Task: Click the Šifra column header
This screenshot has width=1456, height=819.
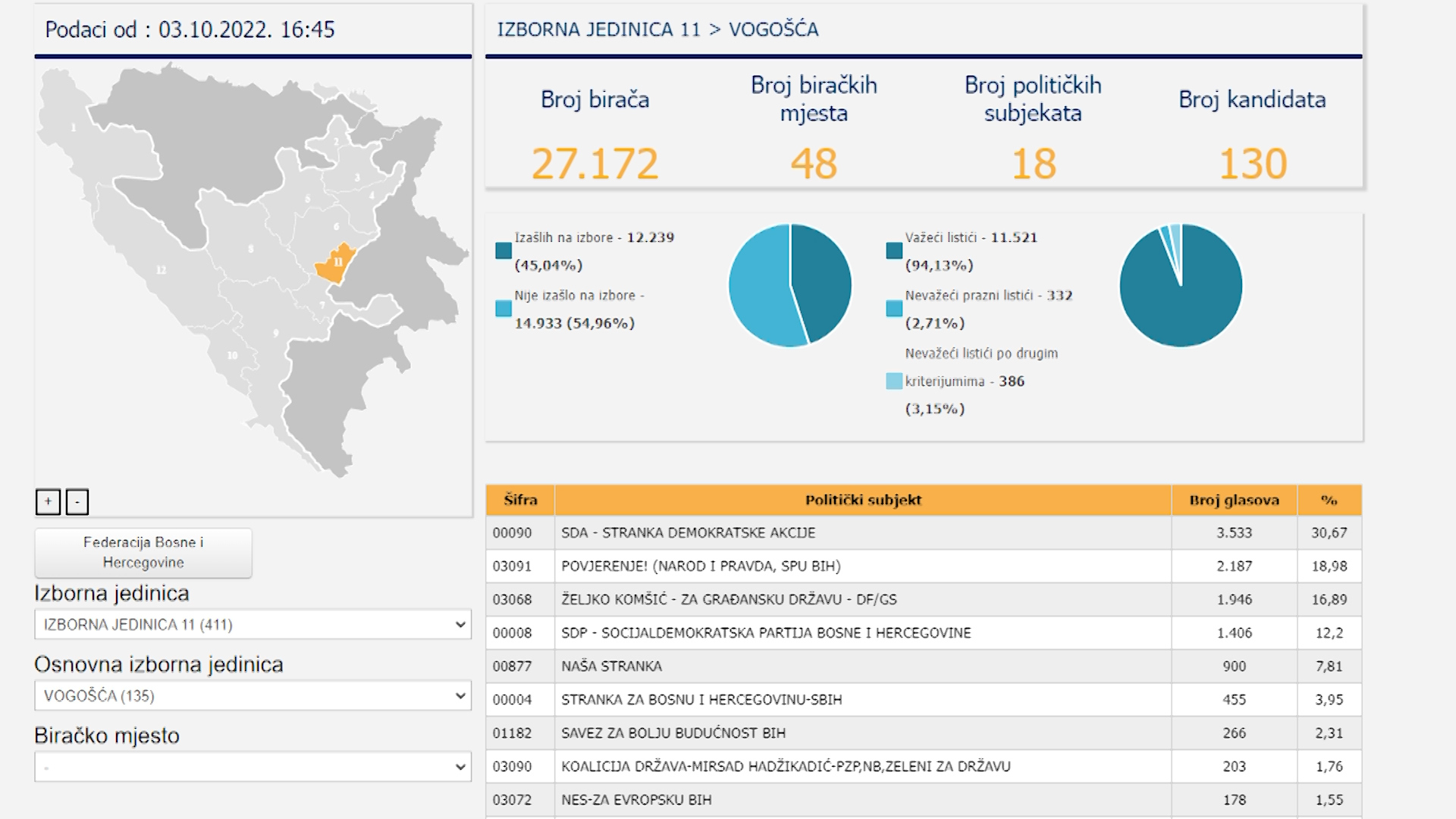Action: pyautogui.click(x=520, y=500)
